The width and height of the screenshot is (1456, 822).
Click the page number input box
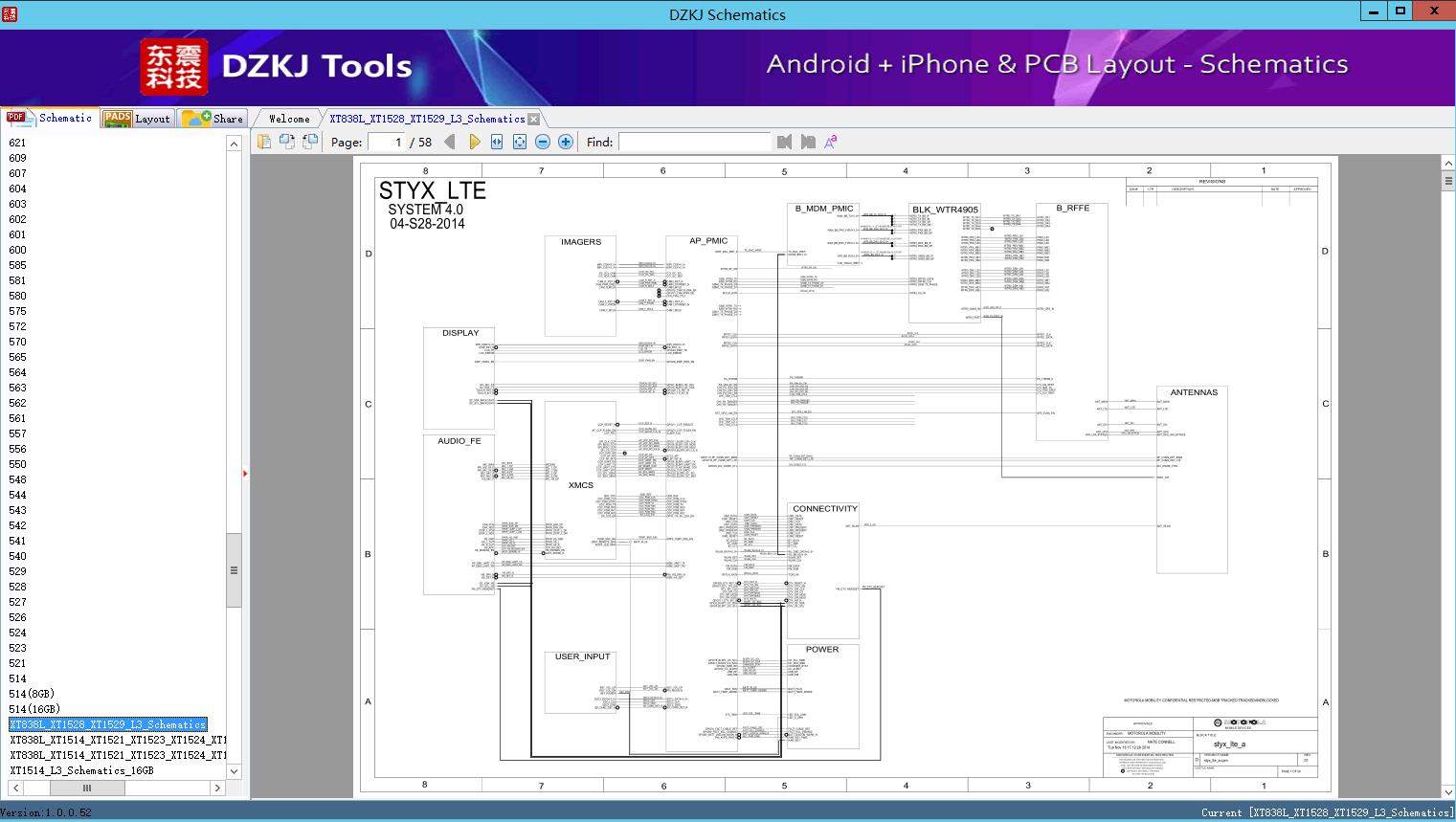pyautogui.click(x=386, y=142)
